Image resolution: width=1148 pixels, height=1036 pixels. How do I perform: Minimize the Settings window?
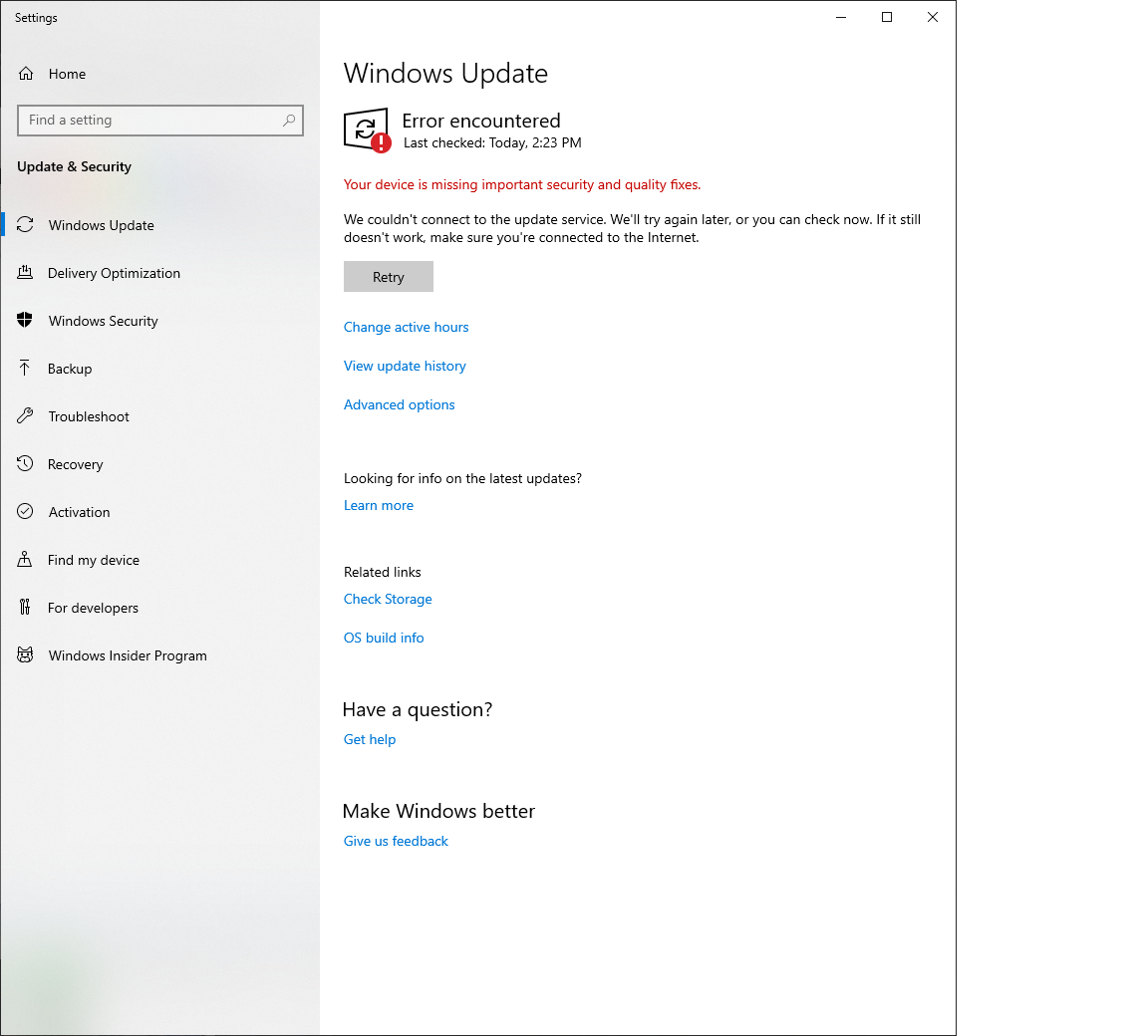[841, 17]
